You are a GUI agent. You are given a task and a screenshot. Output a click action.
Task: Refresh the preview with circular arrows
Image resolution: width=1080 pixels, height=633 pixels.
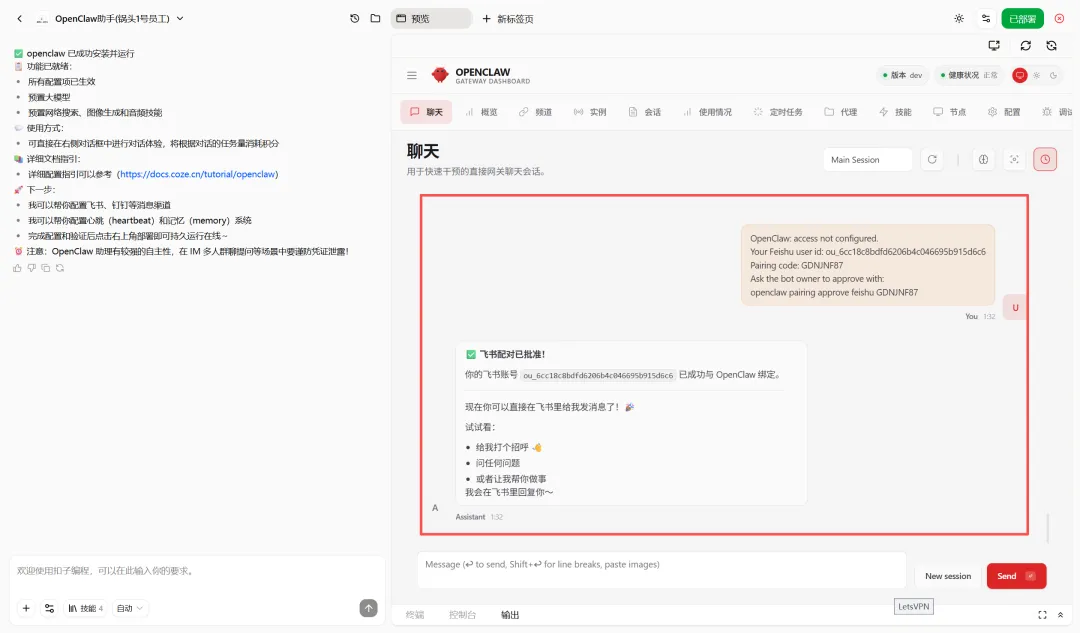point(1026,45)
